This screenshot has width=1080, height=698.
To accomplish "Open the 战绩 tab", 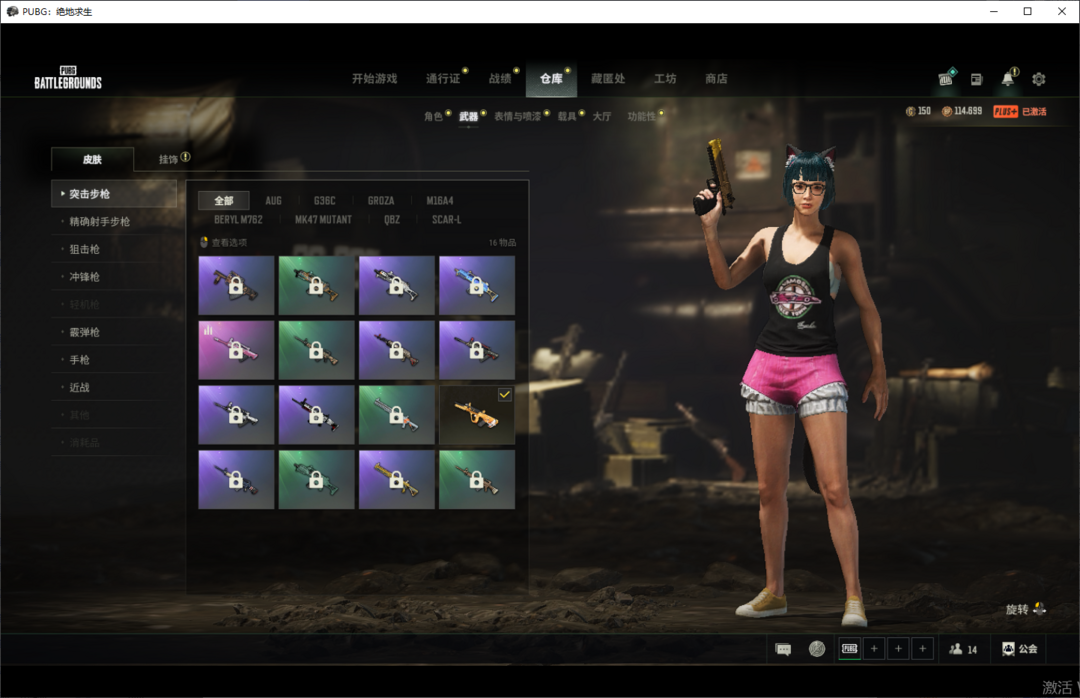I will pyautogui.click(x=500, y=79).
